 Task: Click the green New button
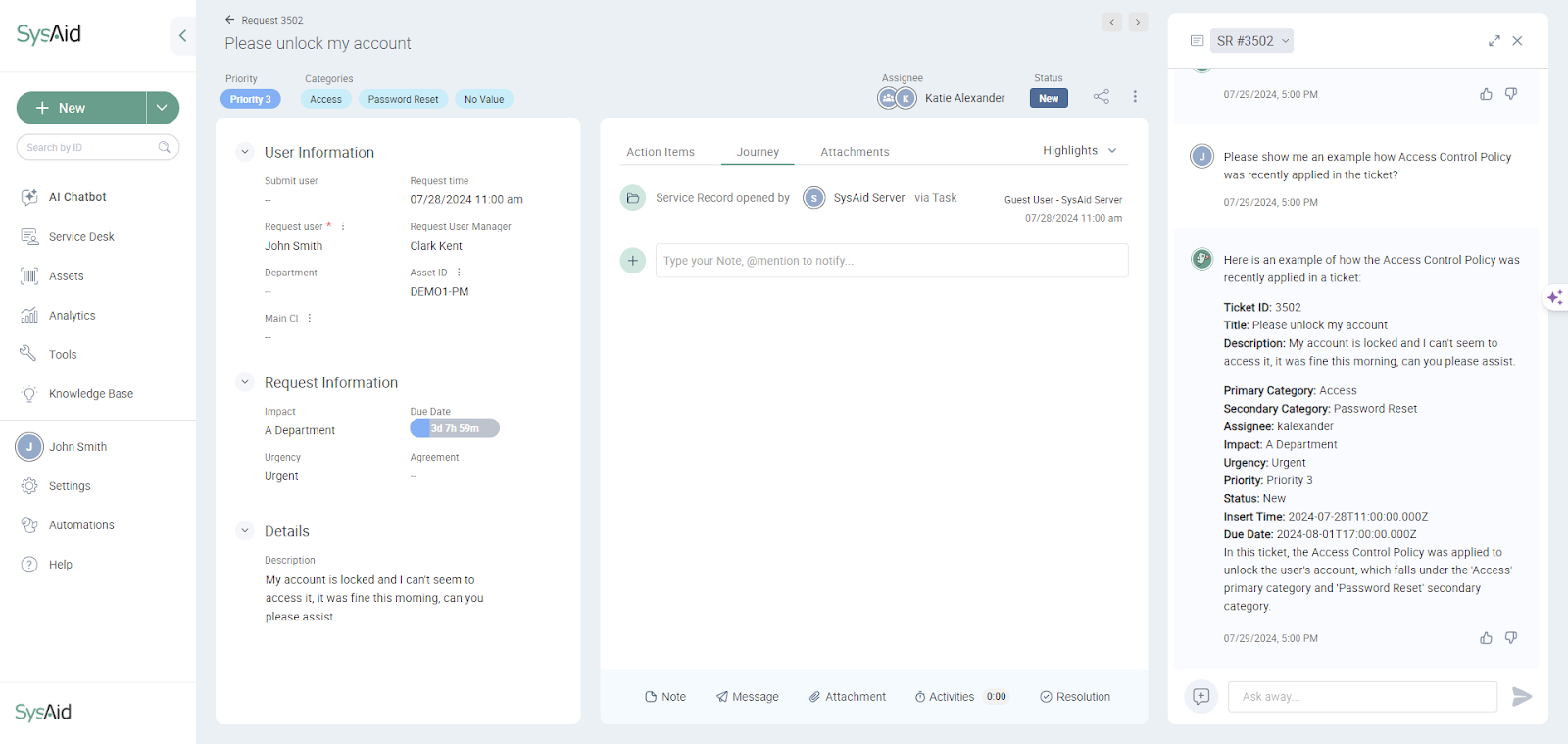coord(81,108)
